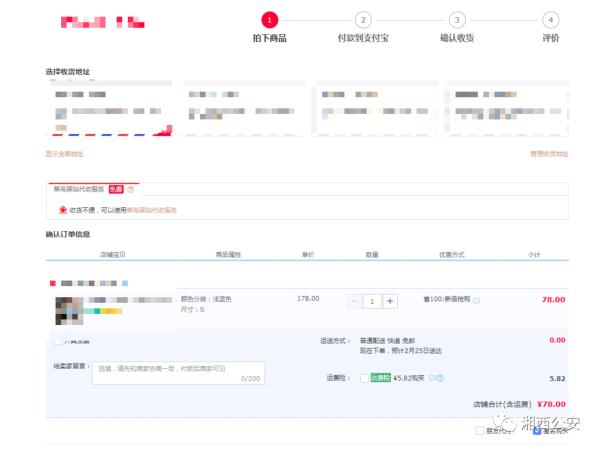Click the info icon next to 新品抢购 promotion
Viewport: 600px width, 450px height.
coord(476,300)
